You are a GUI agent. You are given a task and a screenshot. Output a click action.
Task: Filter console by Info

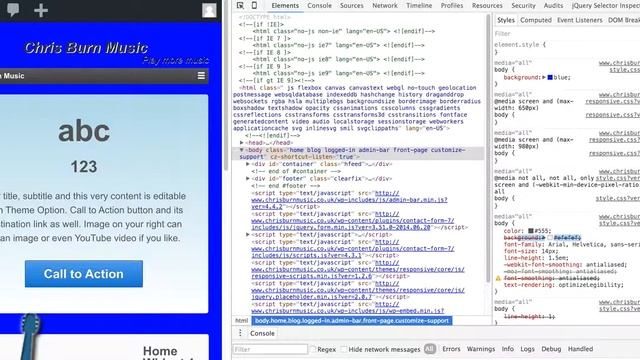[507, 349]
